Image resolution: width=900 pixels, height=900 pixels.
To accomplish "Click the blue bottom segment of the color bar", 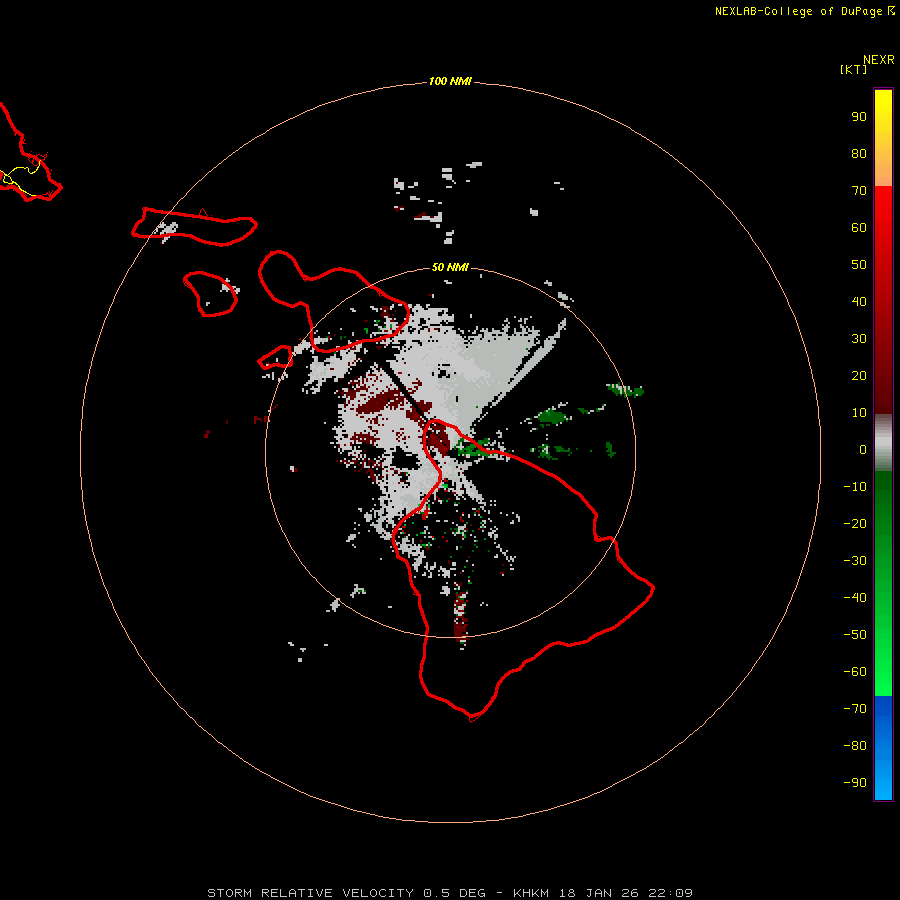I will pyautogui.click(x=883, y=748).
